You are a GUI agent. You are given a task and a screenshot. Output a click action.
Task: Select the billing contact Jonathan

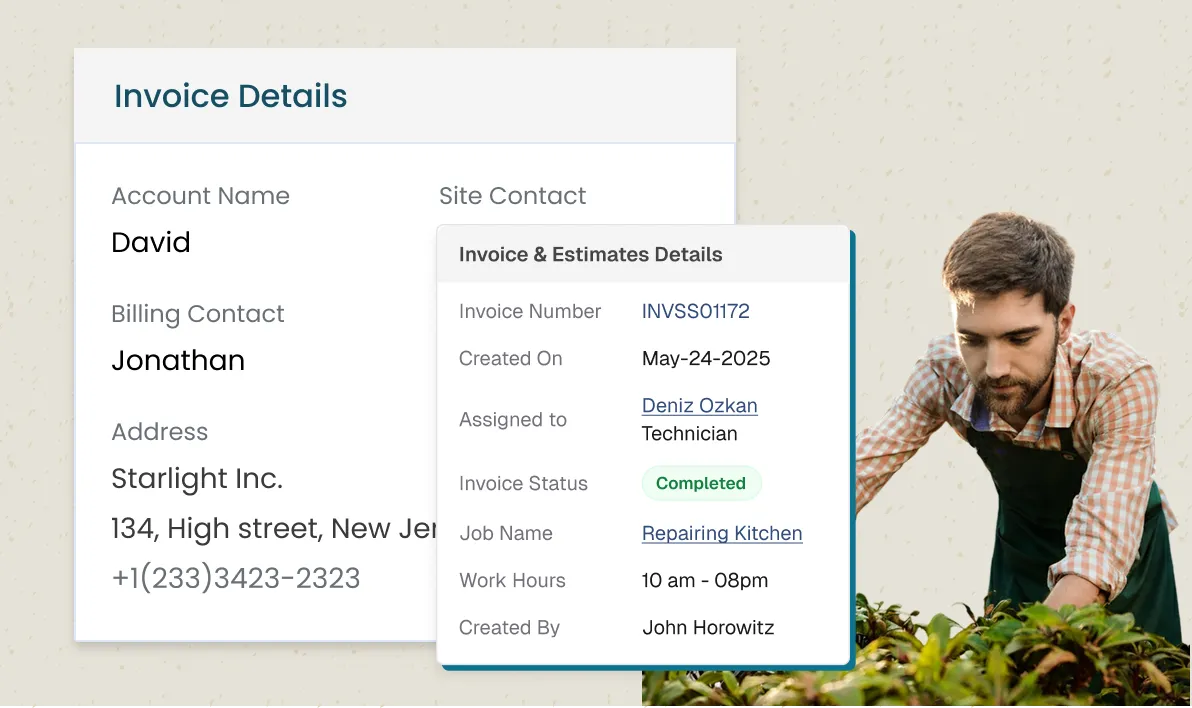[178, 360]
